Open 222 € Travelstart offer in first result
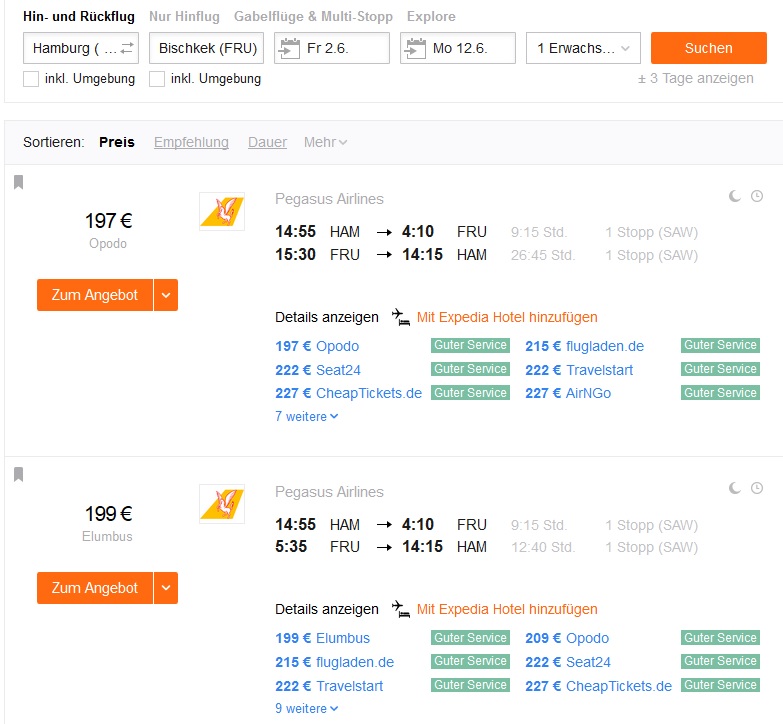The image size is (783, 724). coord(579,370)
